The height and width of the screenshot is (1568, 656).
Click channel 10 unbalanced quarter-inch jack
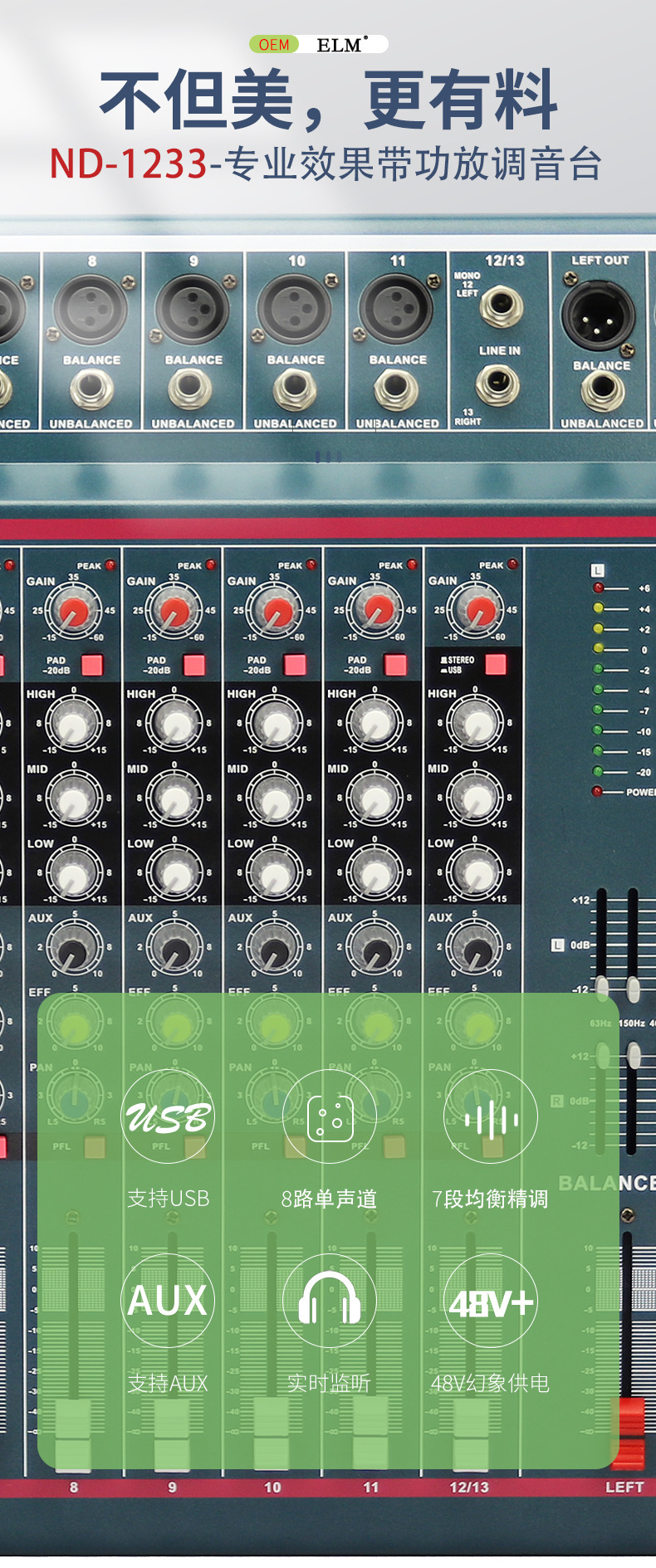tap(295, 390)
